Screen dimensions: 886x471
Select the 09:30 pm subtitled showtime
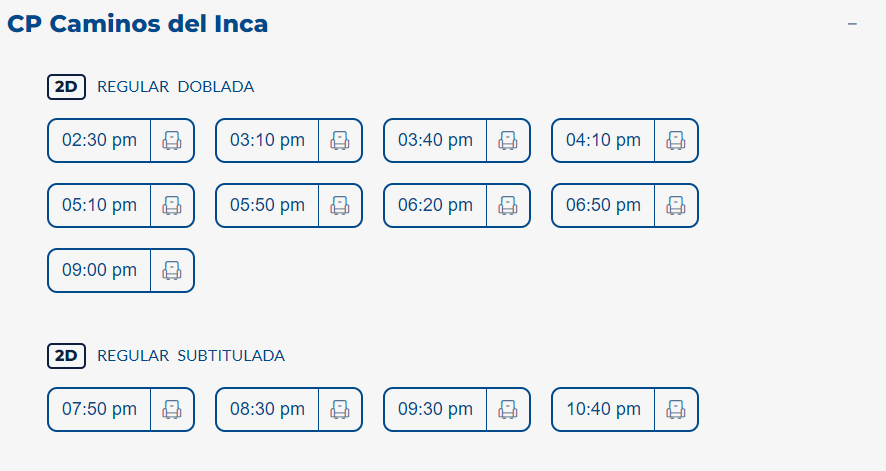click(435, 410)
